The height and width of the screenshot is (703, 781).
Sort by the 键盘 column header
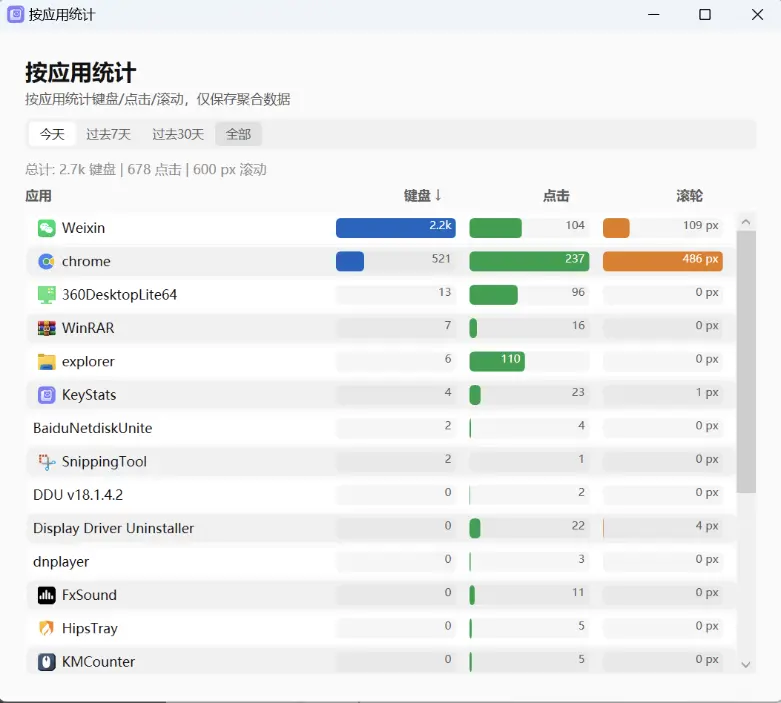coord(422,196)
